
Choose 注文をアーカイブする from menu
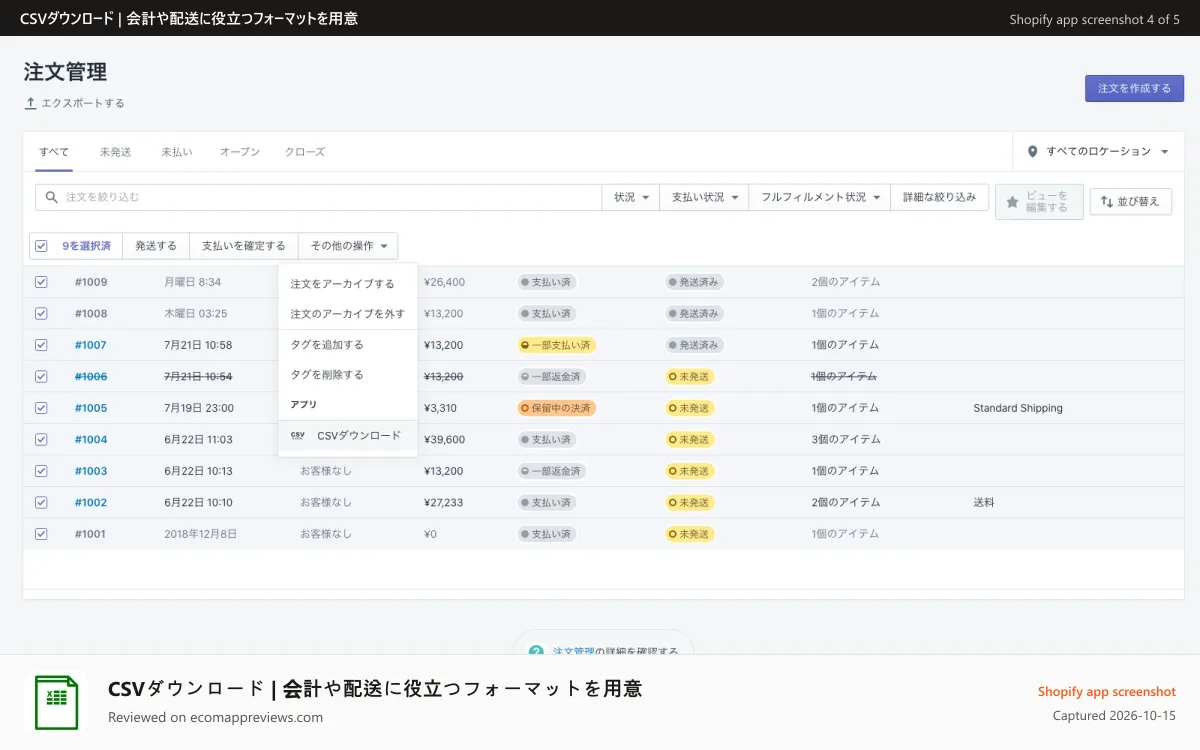pyautogui.click(x=348, y=284)
